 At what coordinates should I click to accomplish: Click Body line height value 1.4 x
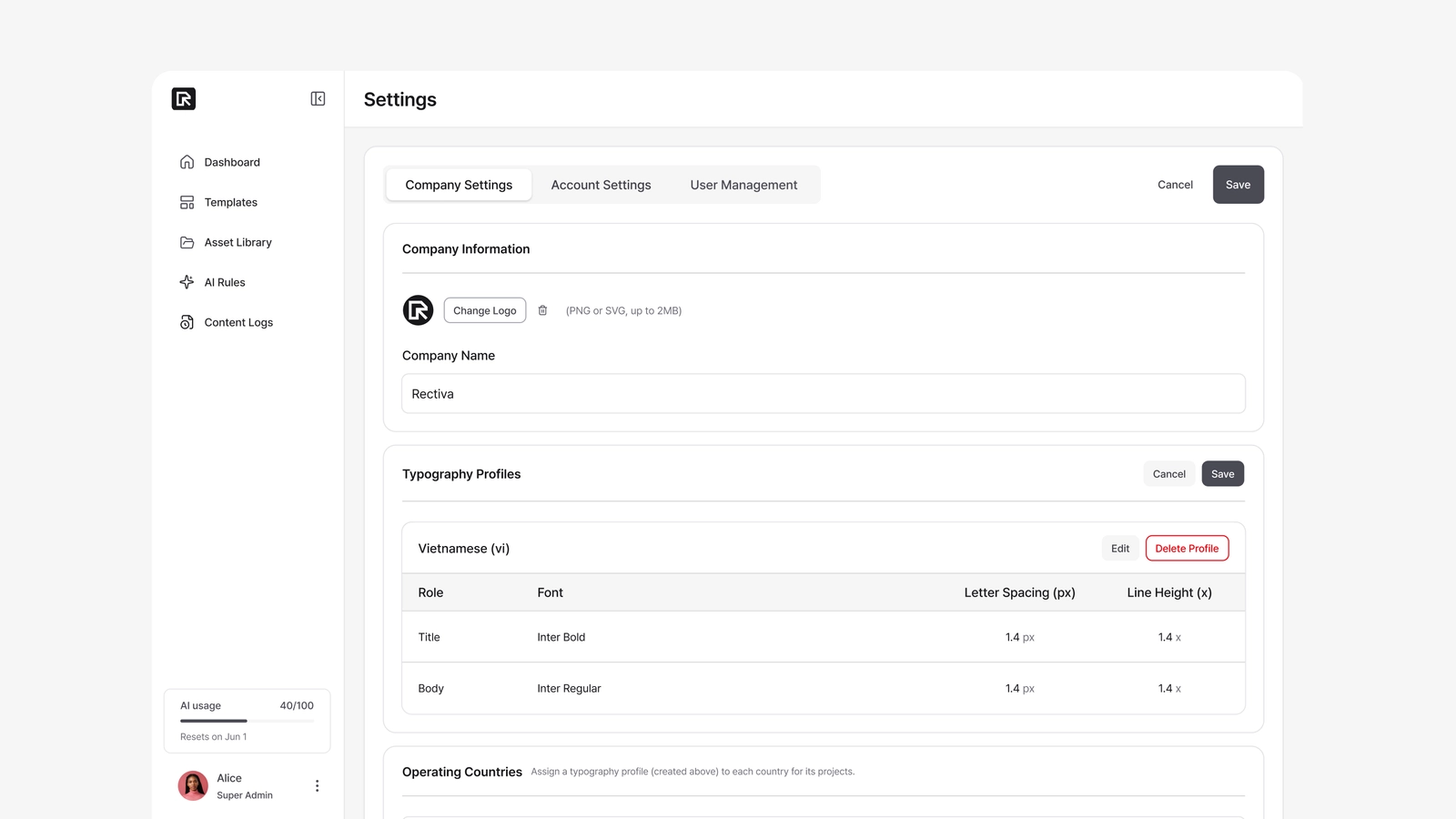[1169, 689]
